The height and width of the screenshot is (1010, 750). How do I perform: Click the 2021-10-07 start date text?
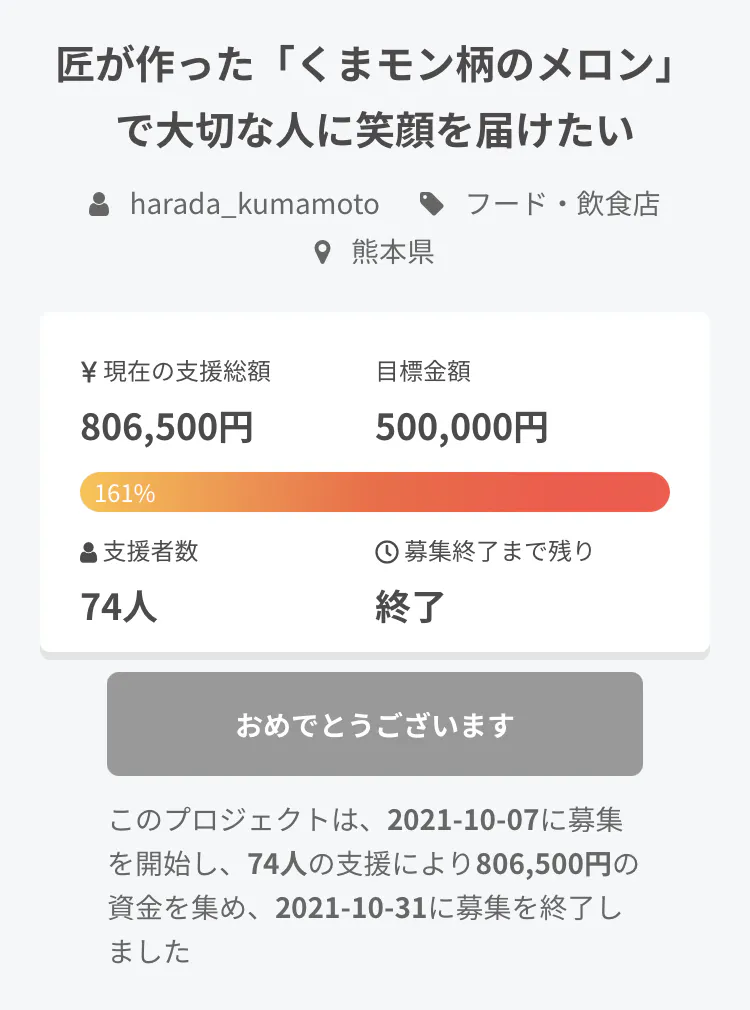(461, 821)
